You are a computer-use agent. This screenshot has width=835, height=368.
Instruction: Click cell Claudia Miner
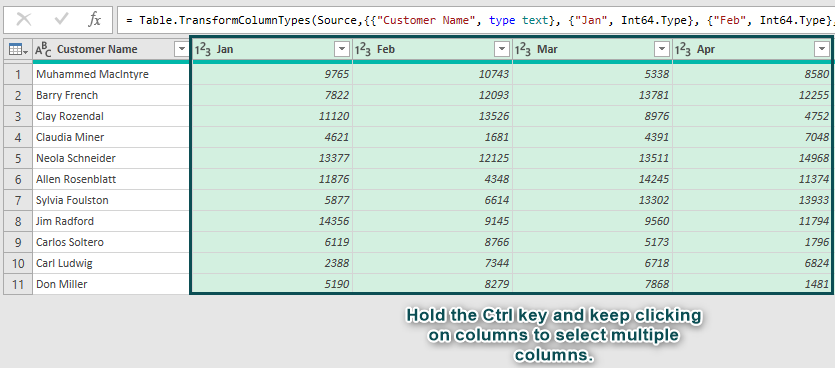[111, 137]
